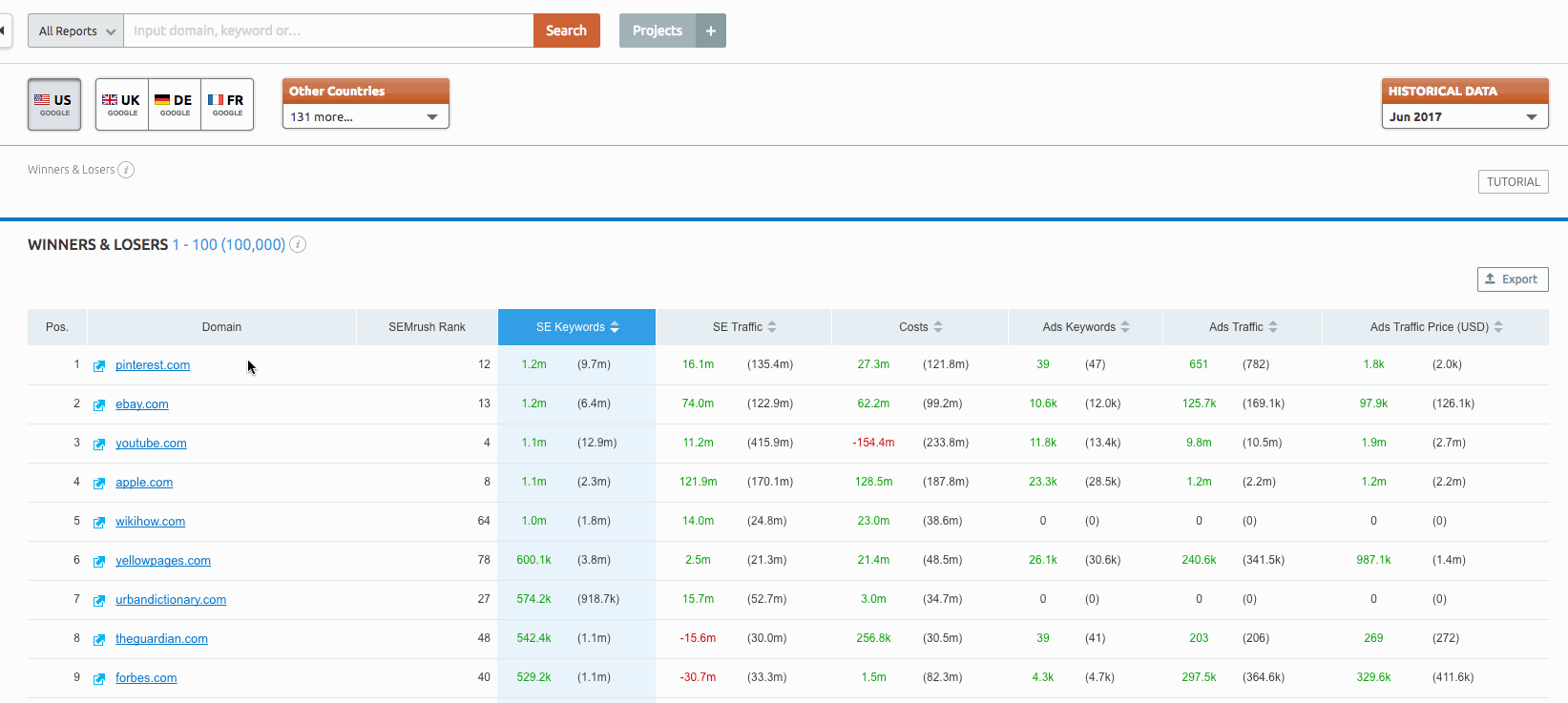Click the Domain column header

pos(221,327)
